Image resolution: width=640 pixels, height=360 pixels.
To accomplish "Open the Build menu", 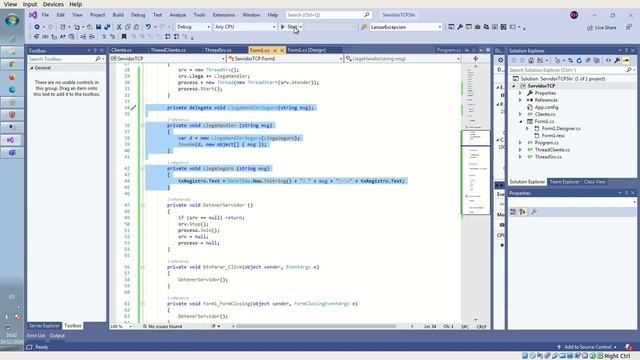I will [118, 15].
